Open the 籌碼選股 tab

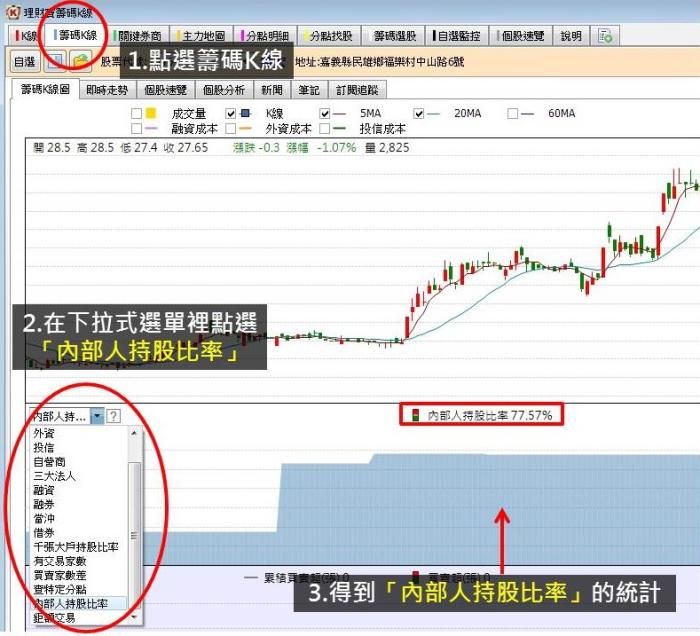(395, 36)
